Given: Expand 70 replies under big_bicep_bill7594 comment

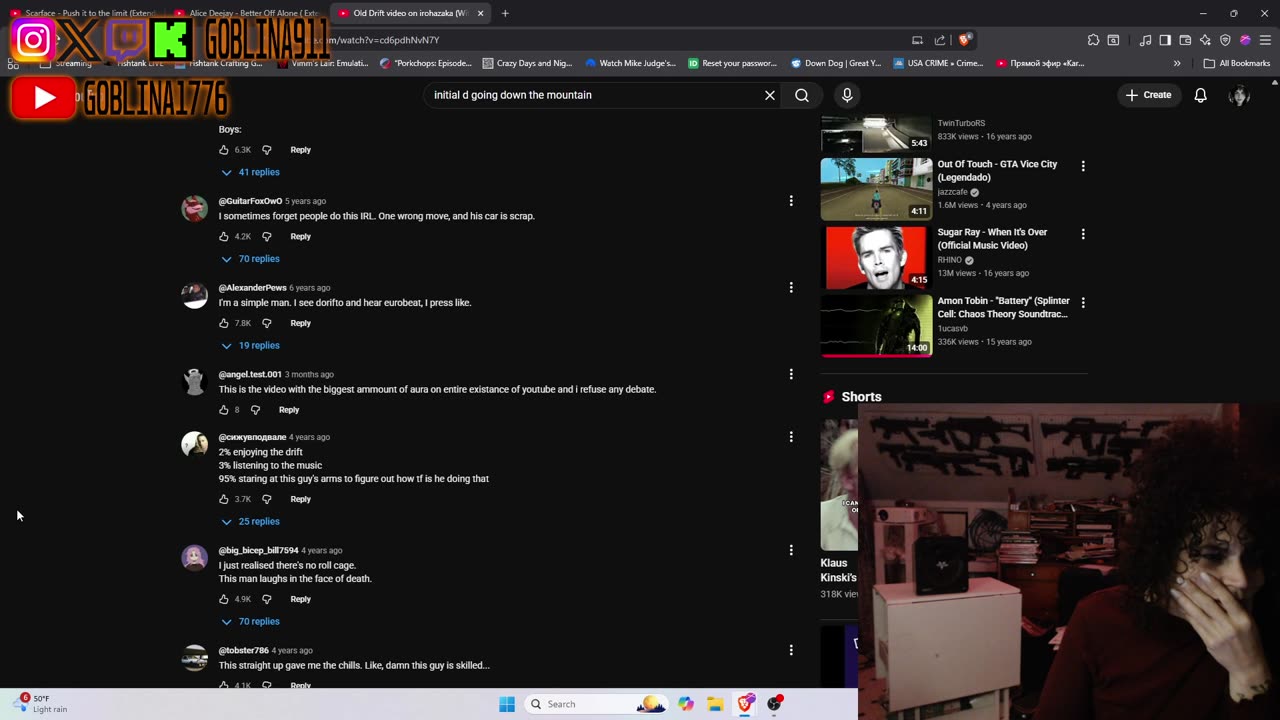Looking at the screenshot, I should point(250,621).
